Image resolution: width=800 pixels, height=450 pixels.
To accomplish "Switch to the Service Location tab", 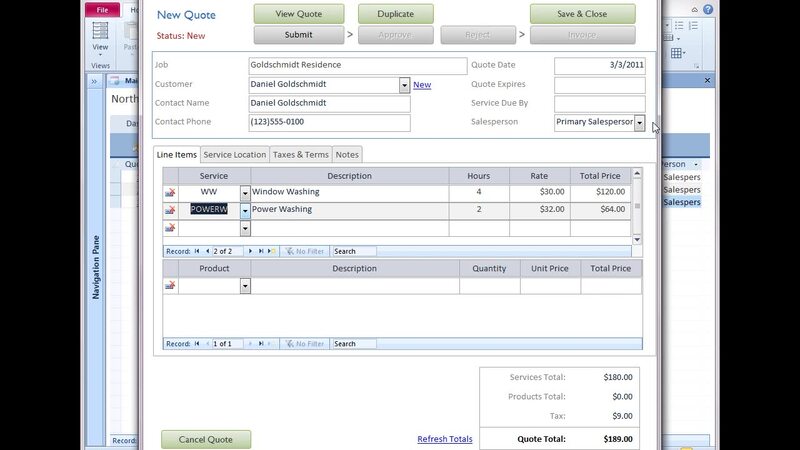I will pyautogui.click(x=235, y=155).
